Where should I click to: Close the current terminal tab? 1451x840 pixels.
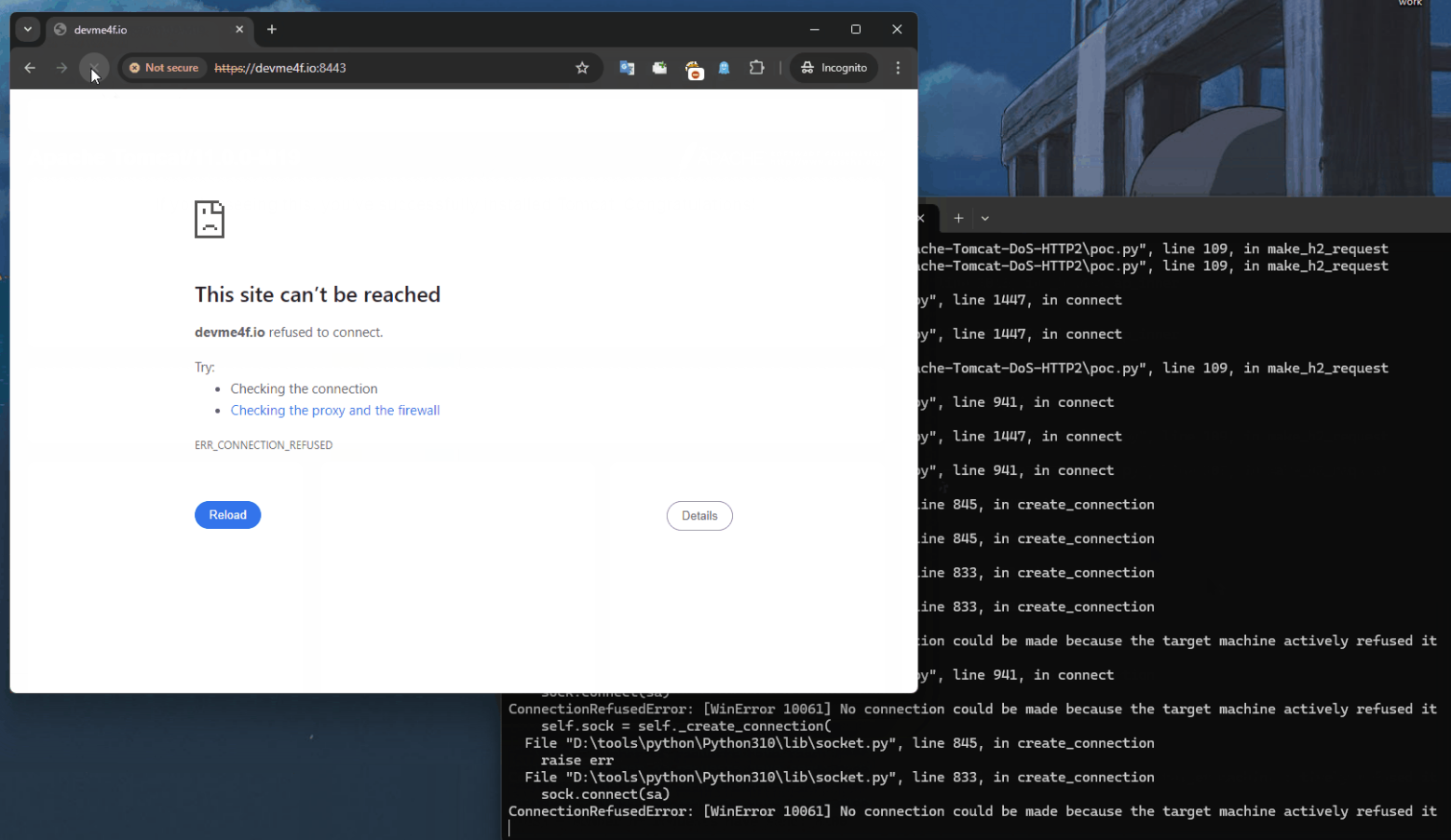click(x=922, y=218)
